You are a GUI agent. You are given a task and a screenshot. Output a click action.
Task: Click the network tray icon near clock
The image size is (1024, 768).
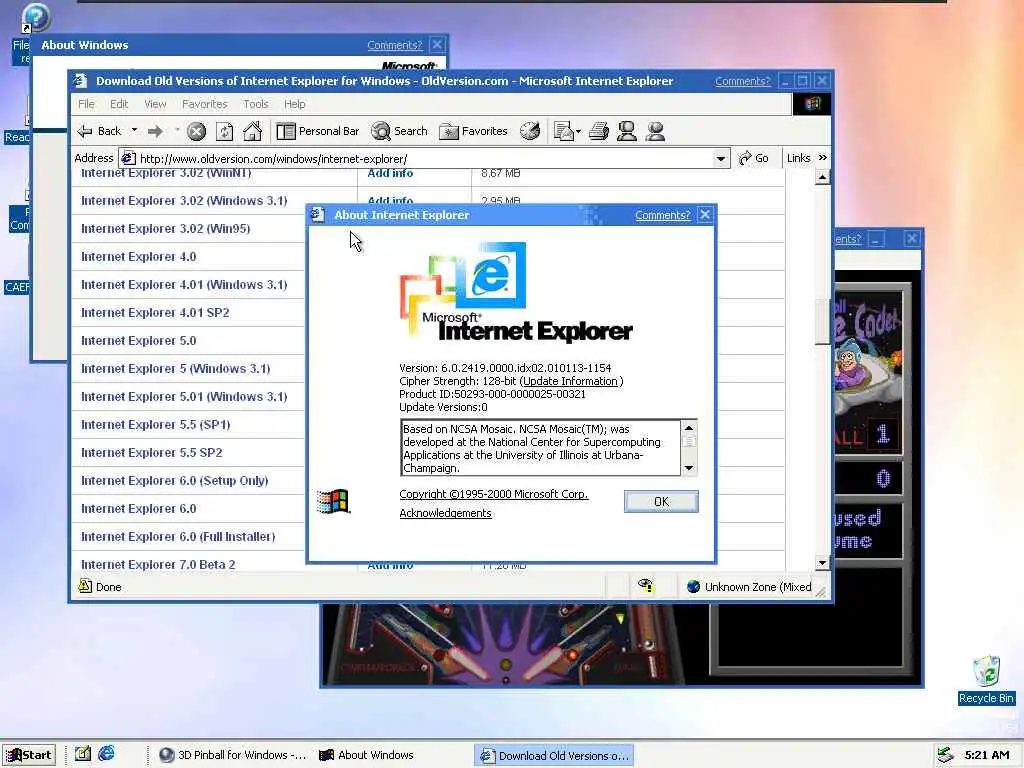[x=945, y=755]
